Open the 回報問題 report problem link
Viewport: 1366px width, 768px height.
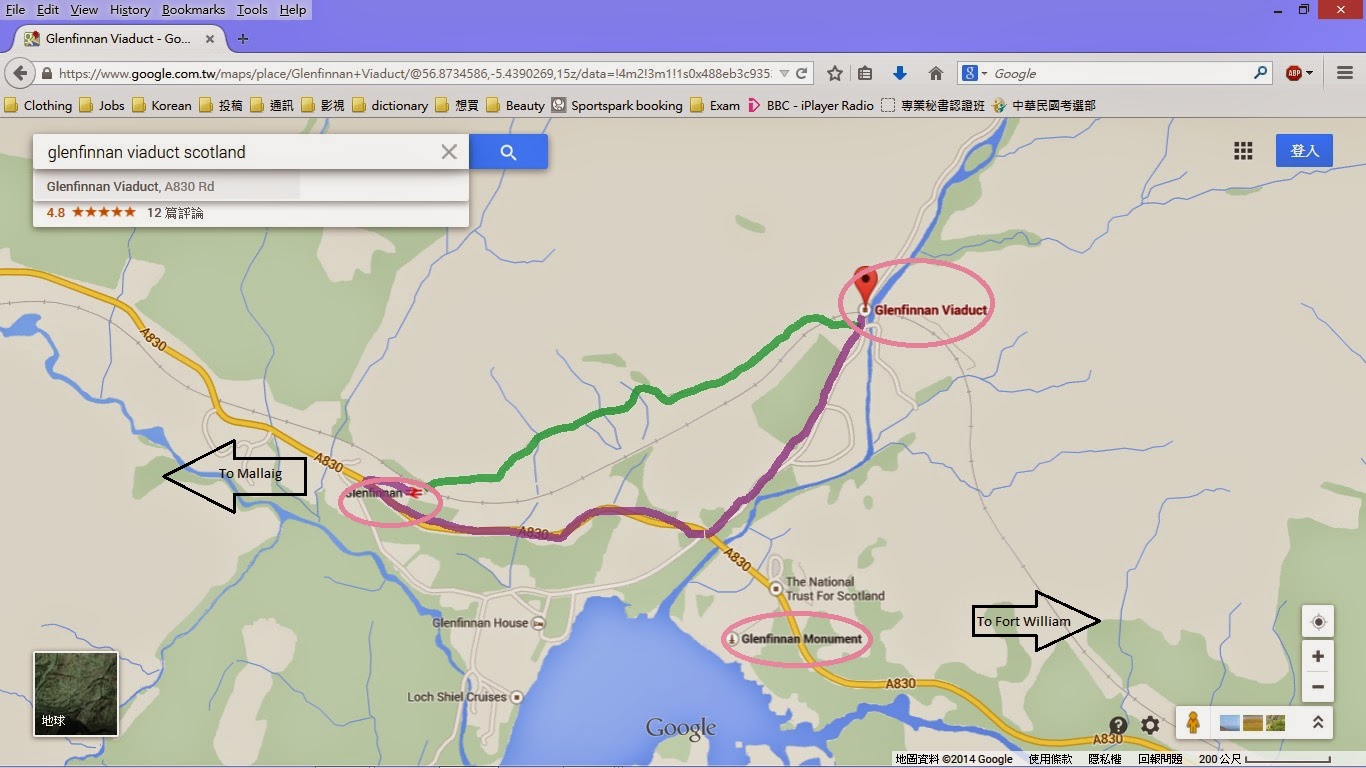[x=1160, y=760]
